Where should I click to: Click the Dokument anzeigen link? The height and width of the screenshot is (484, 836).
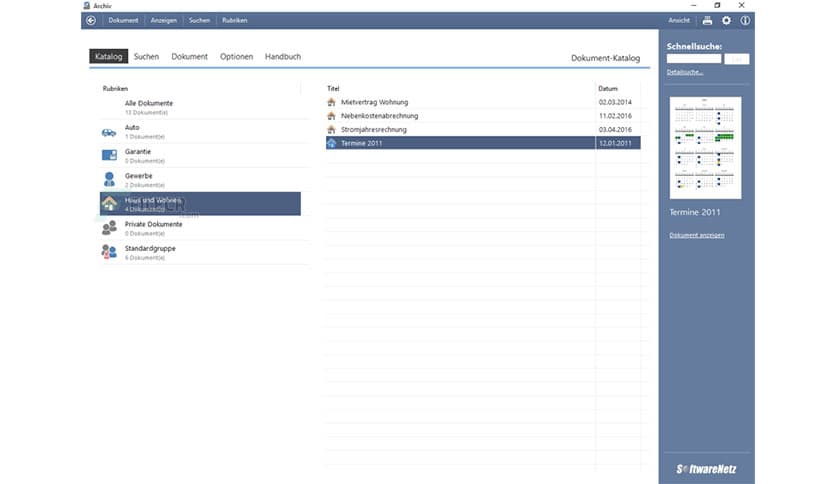coord(696,235)
